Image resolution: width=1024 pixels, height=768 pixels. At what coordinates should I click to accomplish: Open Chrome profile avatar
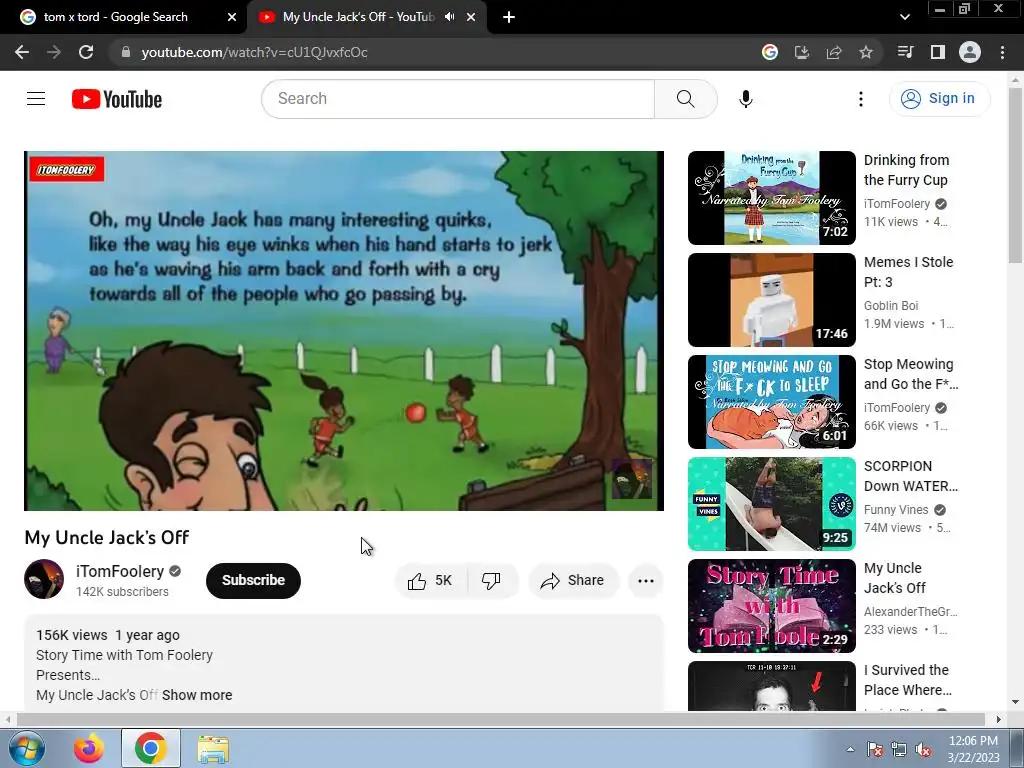point(970,52)
